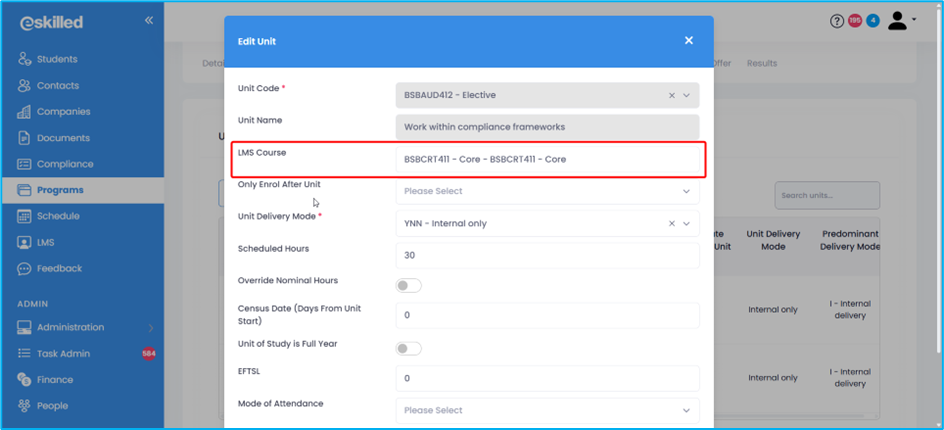Image resolution: width=944 pixels, height=430 pixels.
Task: Collapse the sidebar with double chevron
Action: (x=148, y=20)
